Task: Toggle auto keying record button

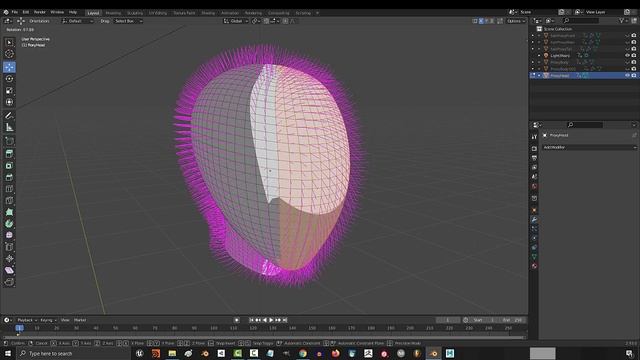Action: tap(237, 320)
